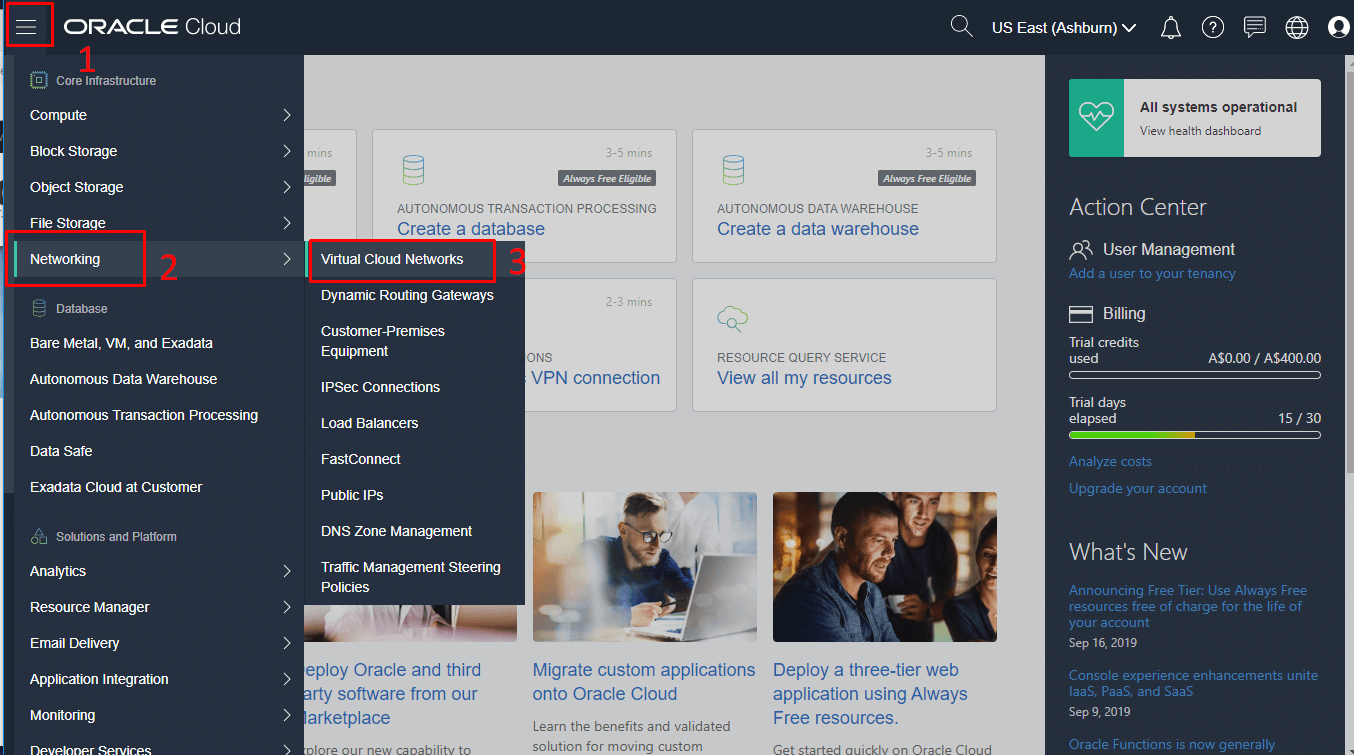Click the Create a data warehouse link
This screenshot has height=755, width=1354.
(818, 229)
